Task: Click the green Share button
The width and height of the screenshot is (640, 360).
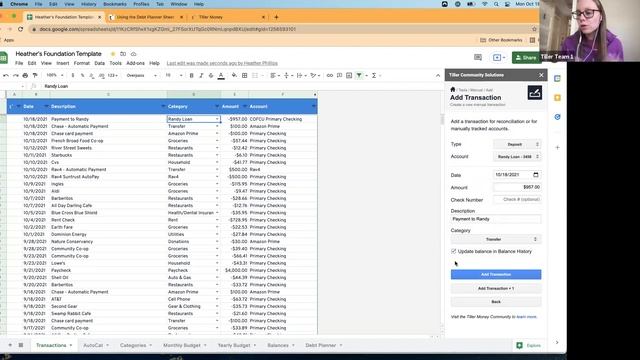Action: pyautogui.click(x=527, y=58)
